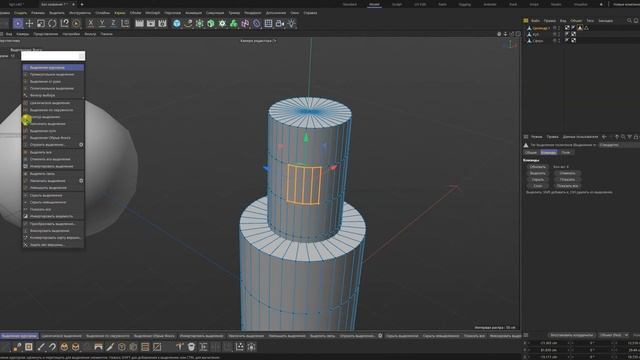Click the Показать все button in Attribute Manager
Screen dimensions: 640x360
tap(567, 186)
